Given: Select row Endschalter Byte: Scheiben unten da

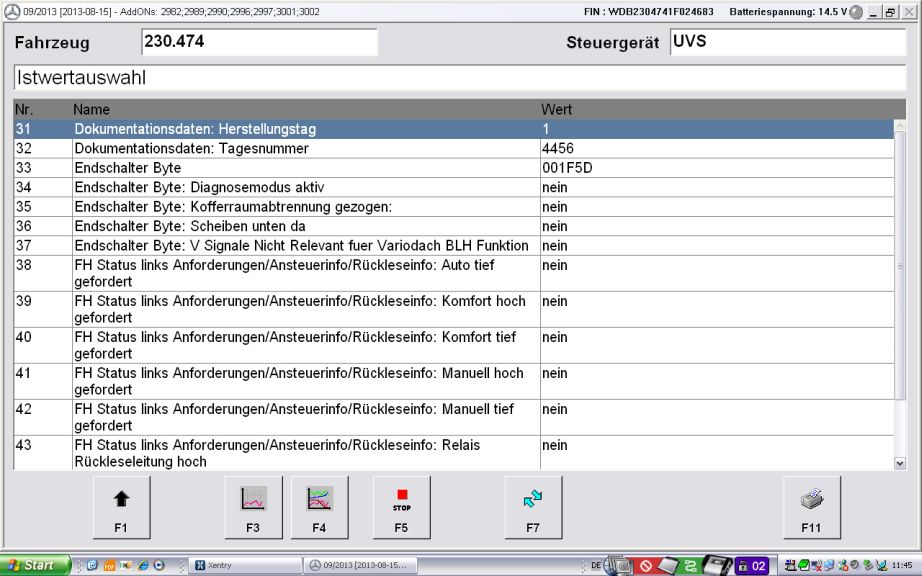Looking at the screenshot, I should tap(453, 226).
